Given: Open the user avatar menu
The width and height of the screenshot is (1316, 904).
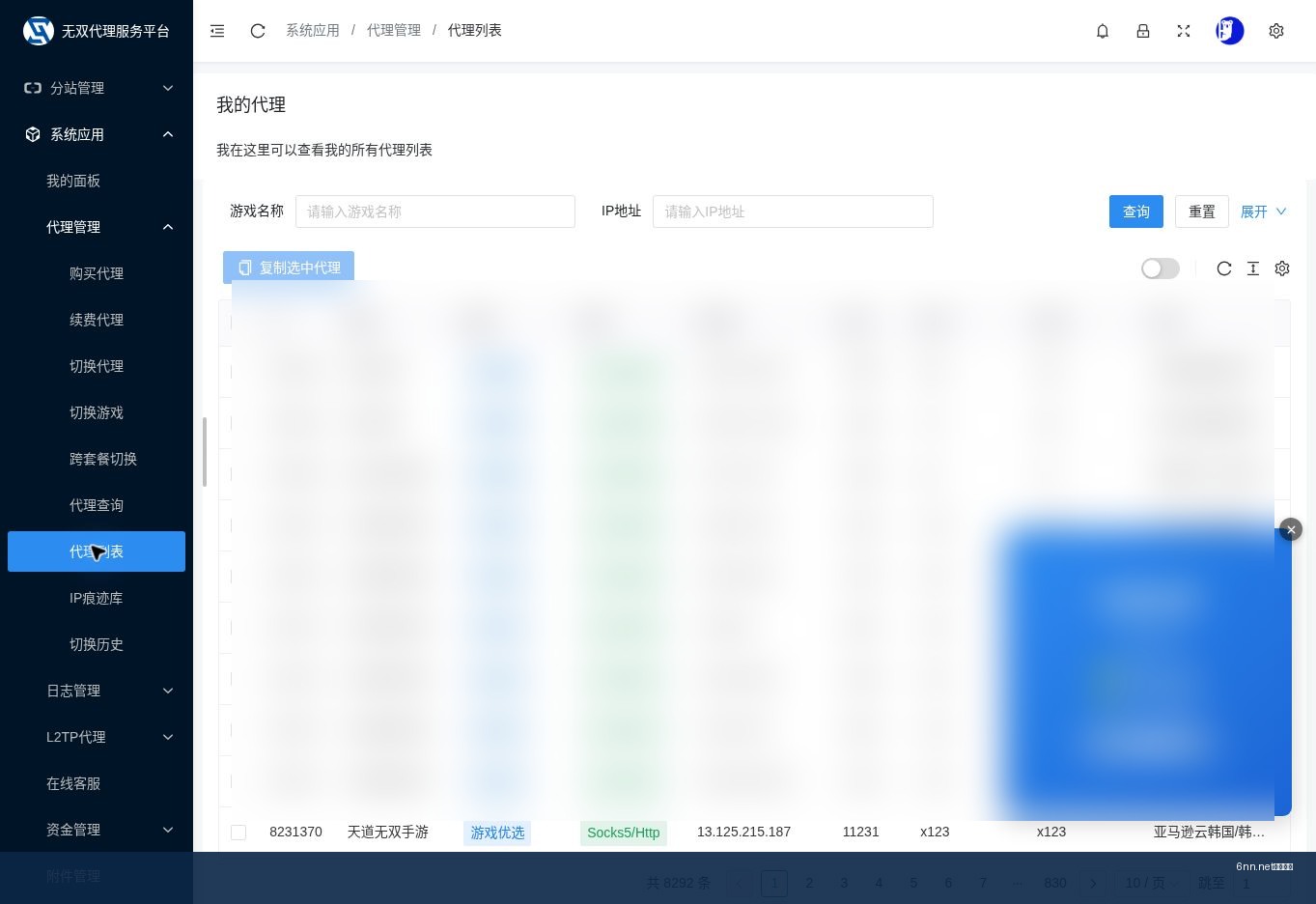Looking at the screenshot, I should 1229,31.
